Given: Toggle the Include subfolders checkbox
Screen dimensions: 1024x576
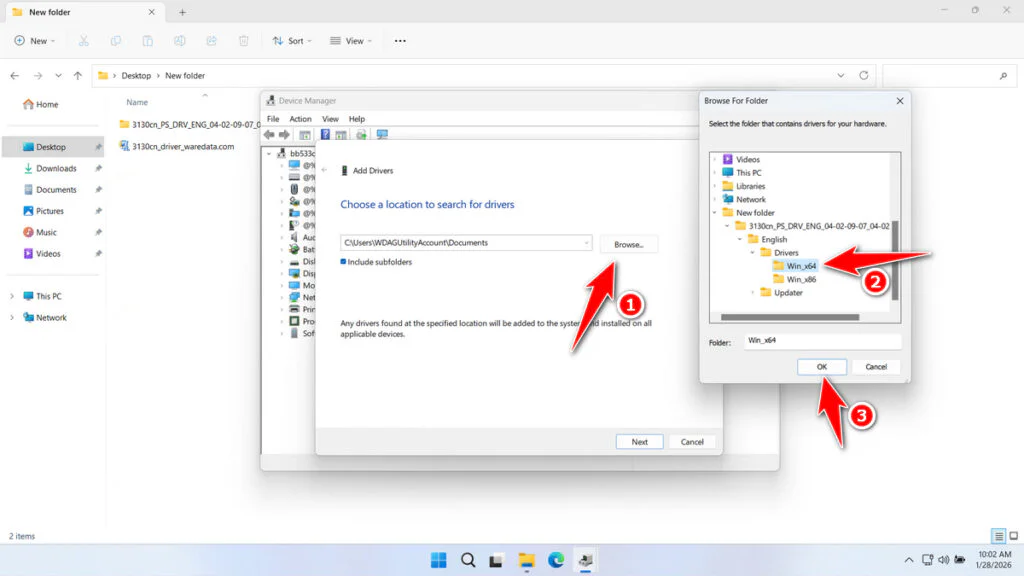Looking at the screenshot, I should coord(344,262).
